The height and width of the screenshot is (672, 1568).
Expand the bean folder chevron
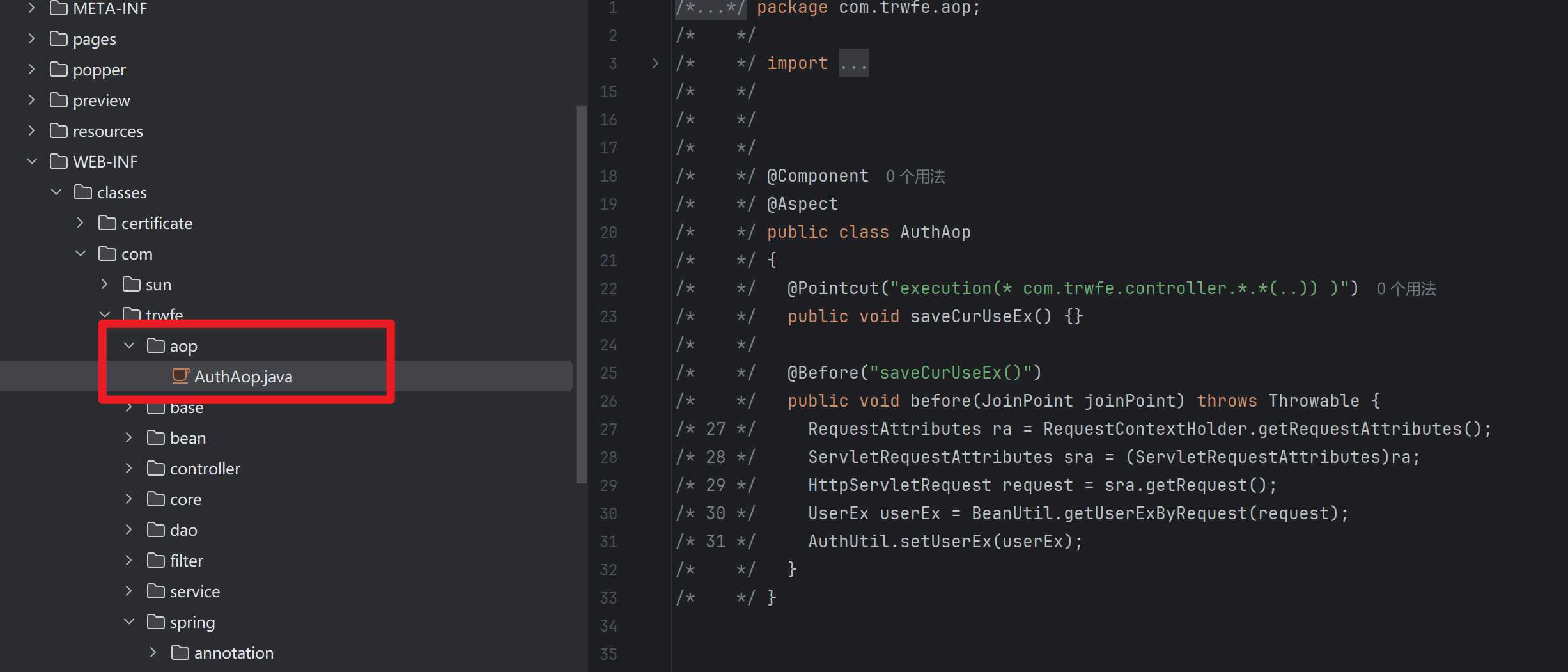(x=128, y=438)
